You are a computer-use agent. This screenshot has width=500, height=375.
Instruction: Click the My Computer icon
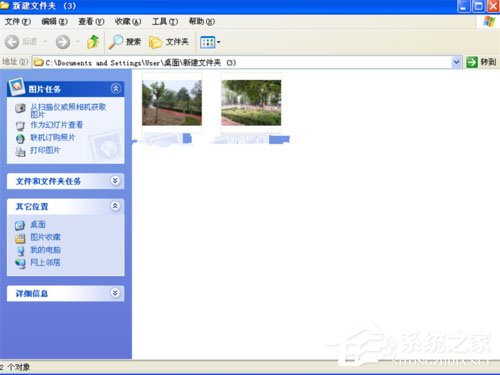pyautogui.click(x=20, y=251)
